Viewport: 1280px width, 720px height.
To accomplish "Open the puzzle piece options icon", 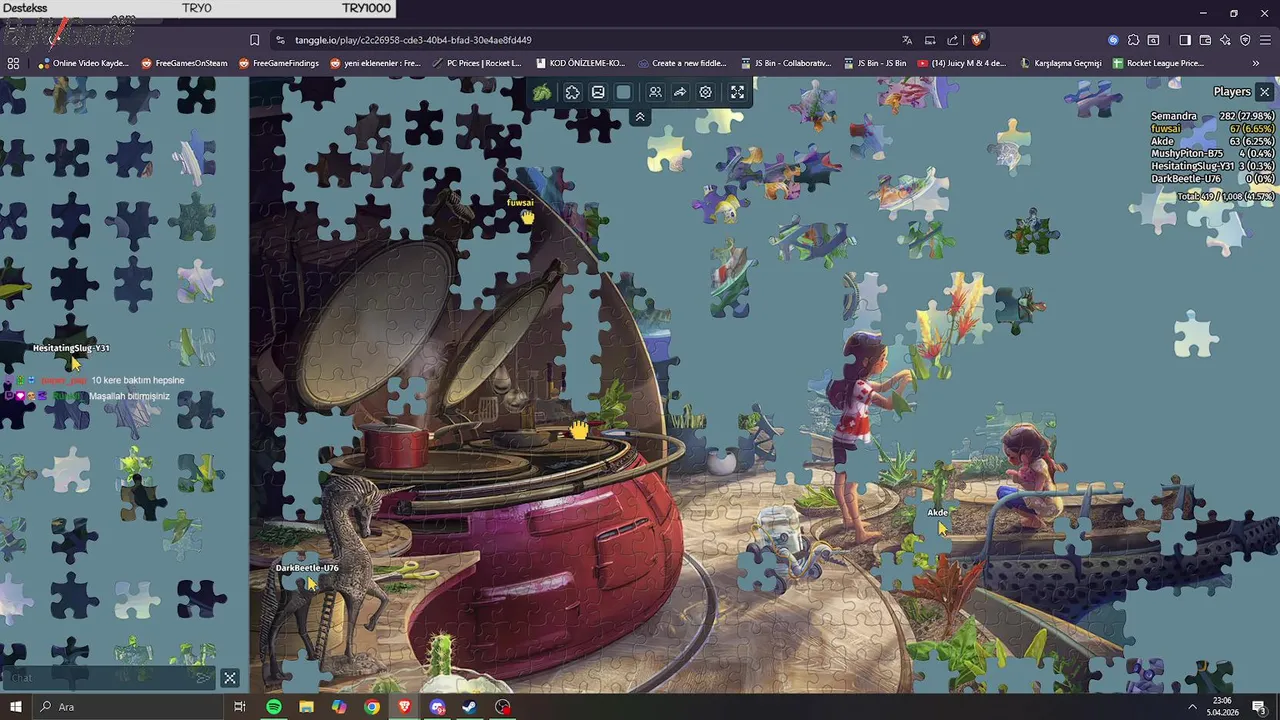I will tap(572, 92).
